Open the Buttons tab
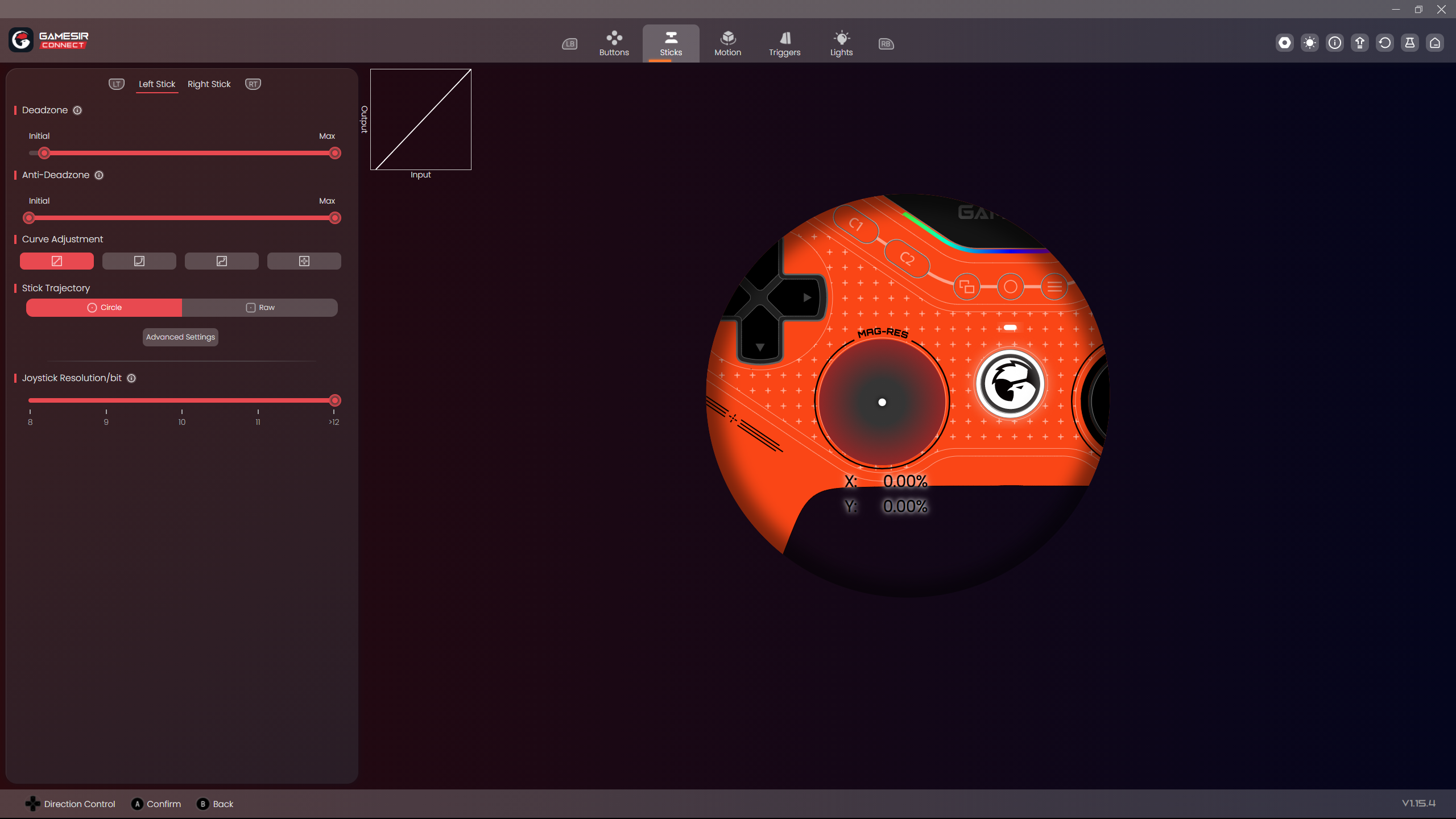Viewport: 1456px width, 819px height. (614, 44)
